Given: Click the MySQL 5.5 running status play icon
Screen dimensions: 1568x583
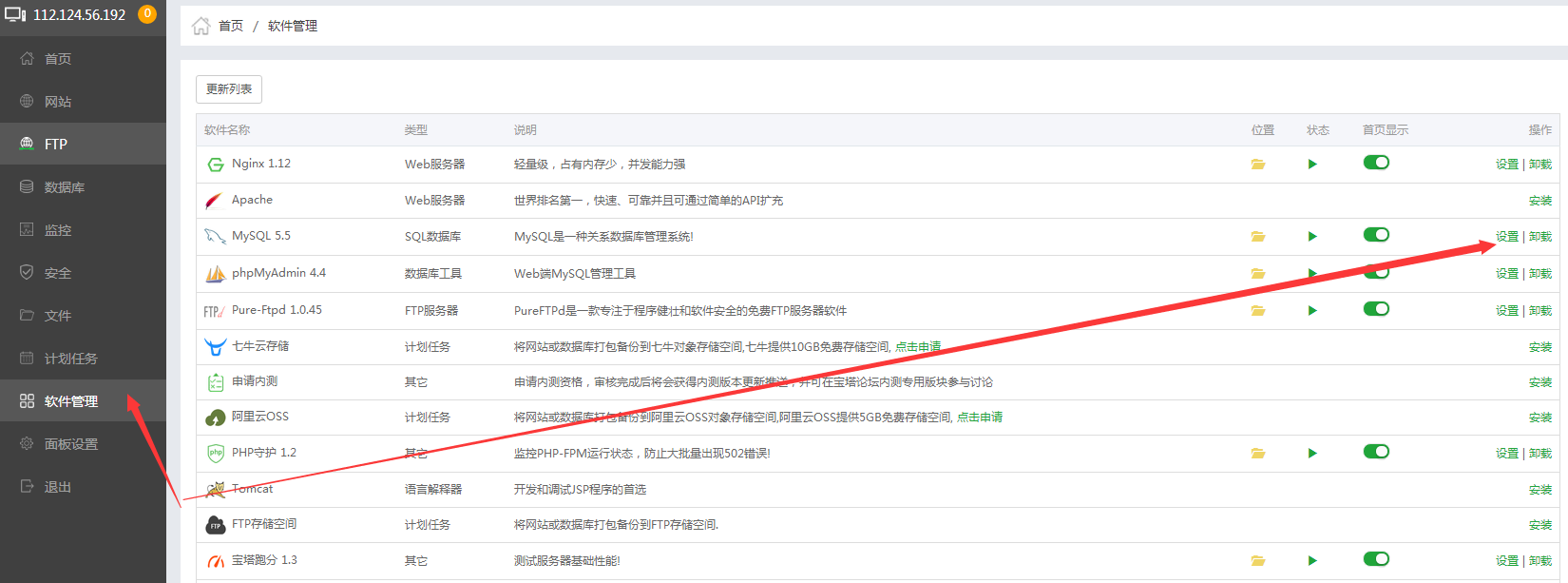Looking at the screenshot, I should click(1312, 237).
